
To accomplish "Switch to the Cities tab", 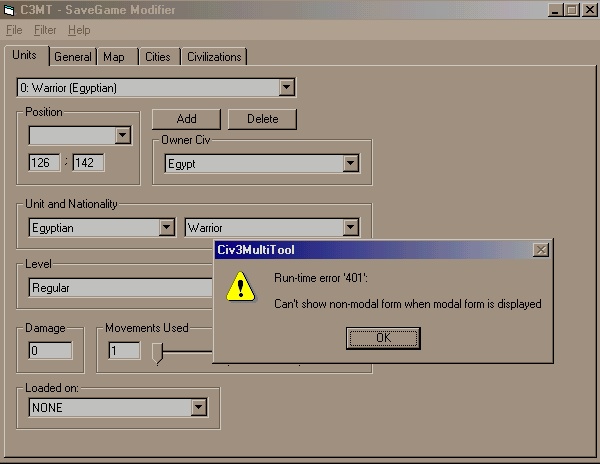I will (157, 57).
